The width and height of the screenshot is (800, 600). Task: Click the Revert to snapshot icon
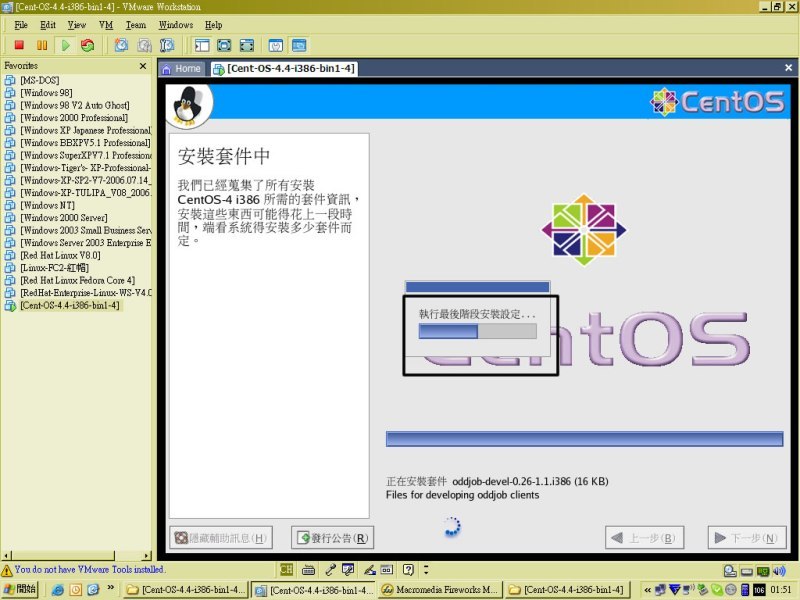coord(144,45)
